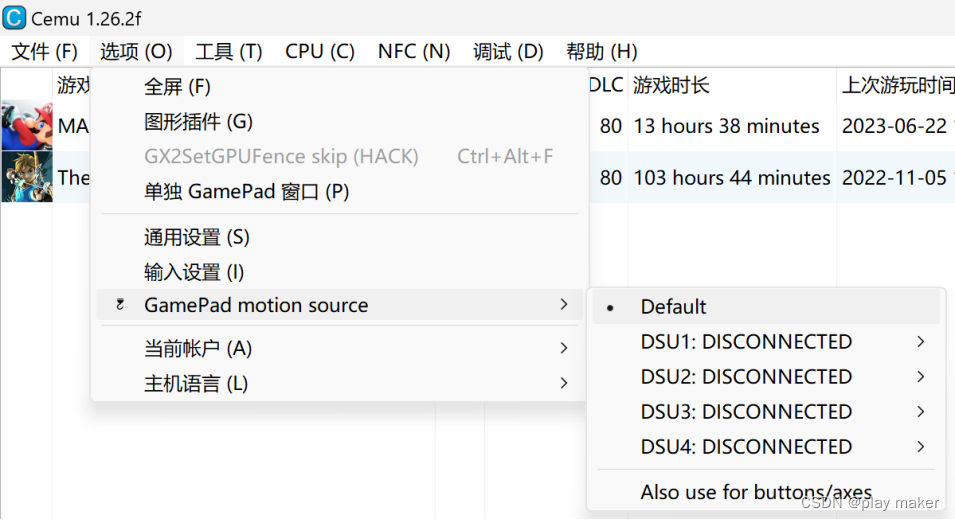Click '103 hours 44 minutes' cell
The width and height of the screenshot is (955, 520).
click(x=731, y=178)
